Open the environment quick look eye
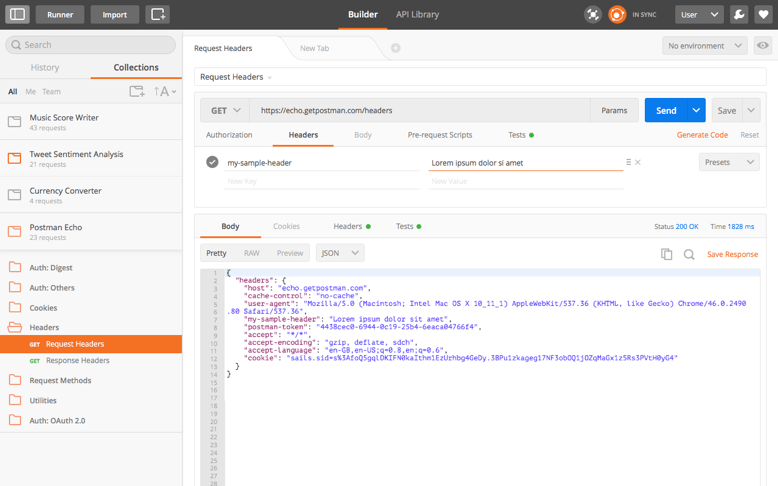This screenshot has height=486, width=778. (763, 46)
